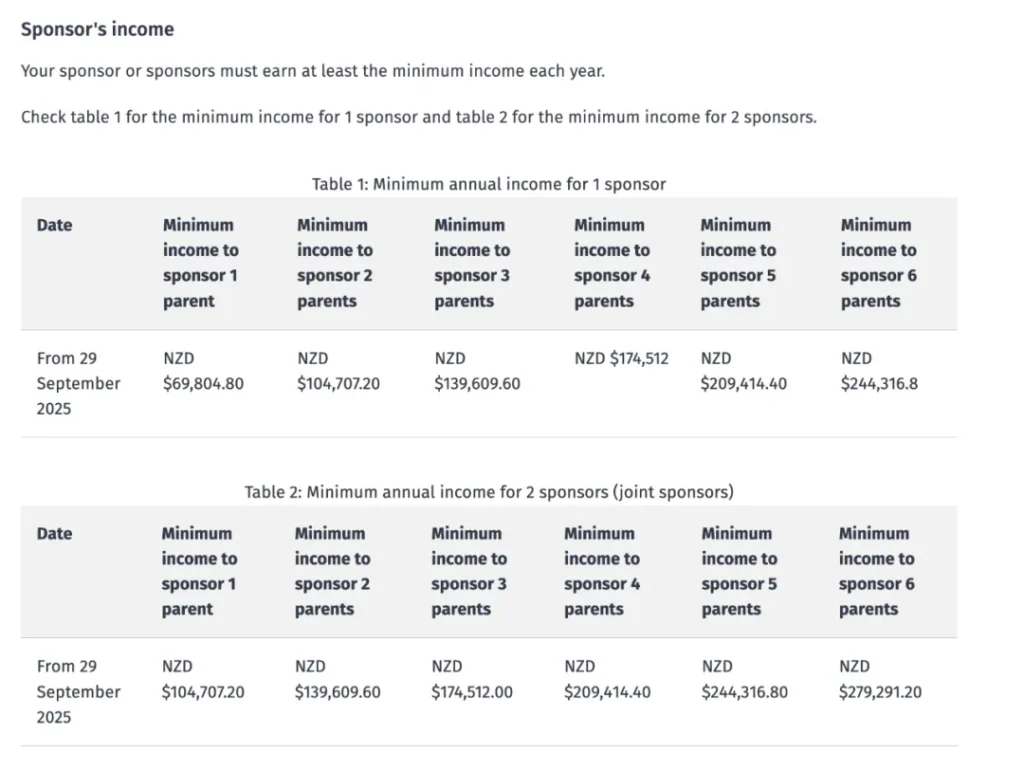Select Table 1's "sponsor 1 parent" column header
This screenshot has width=1024, height=771.
tap(201, 263)
